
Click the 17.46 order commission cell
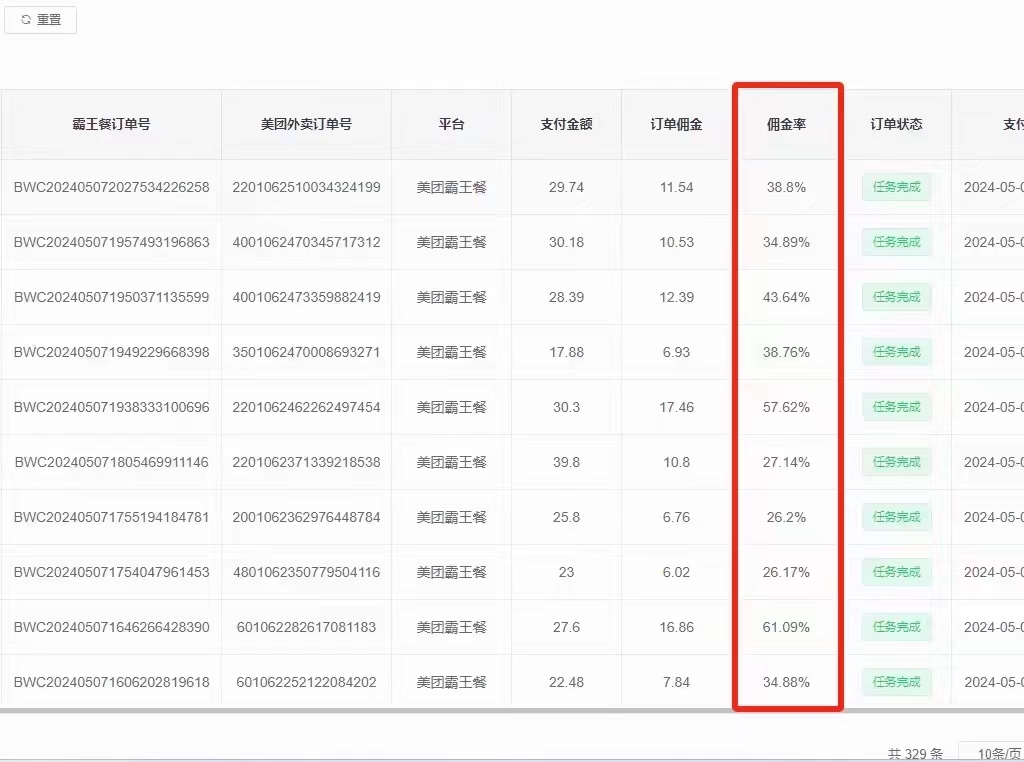[676, 407]
